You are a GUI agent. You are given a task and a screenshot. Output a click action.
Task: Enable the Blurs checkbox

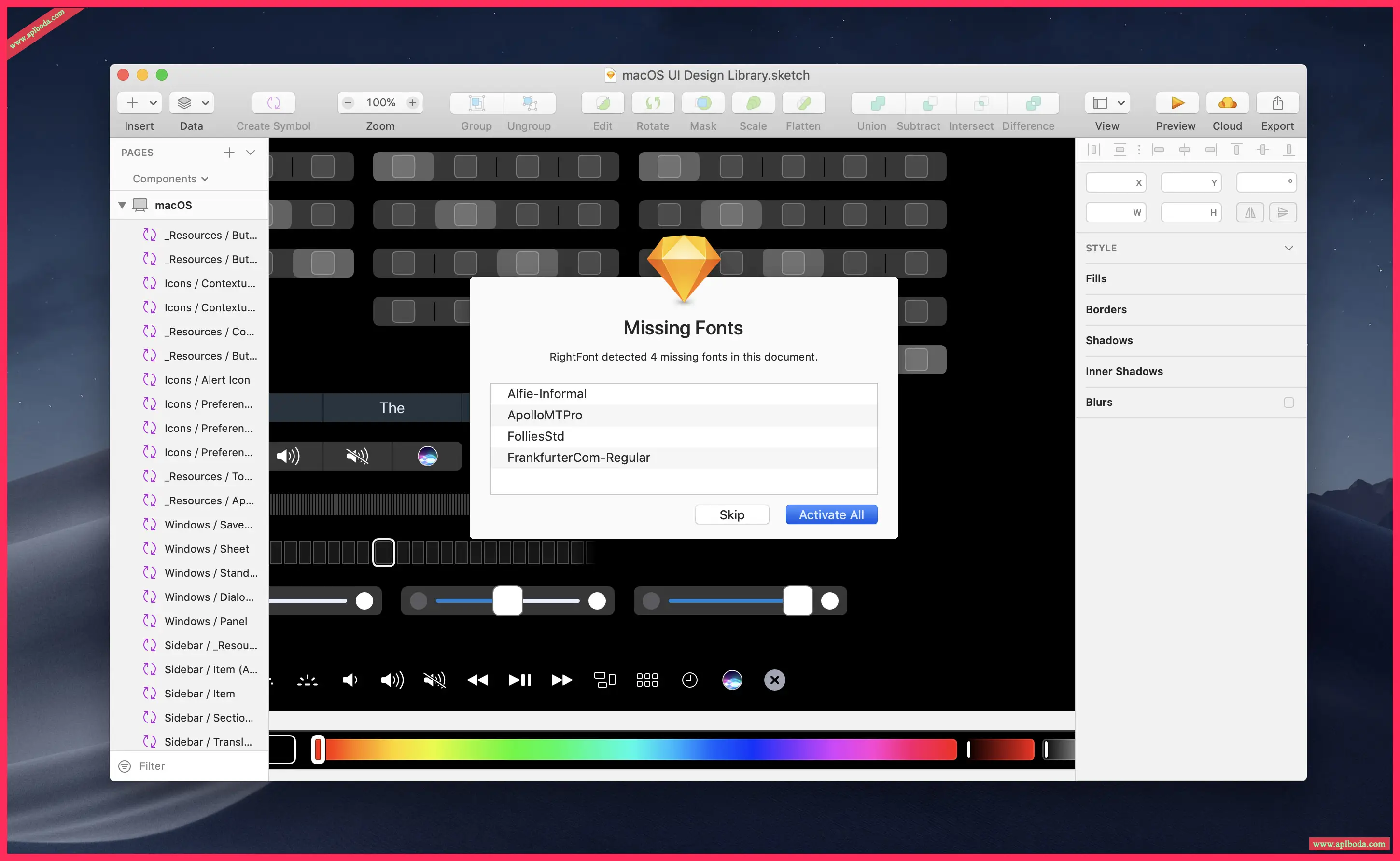1288,403
